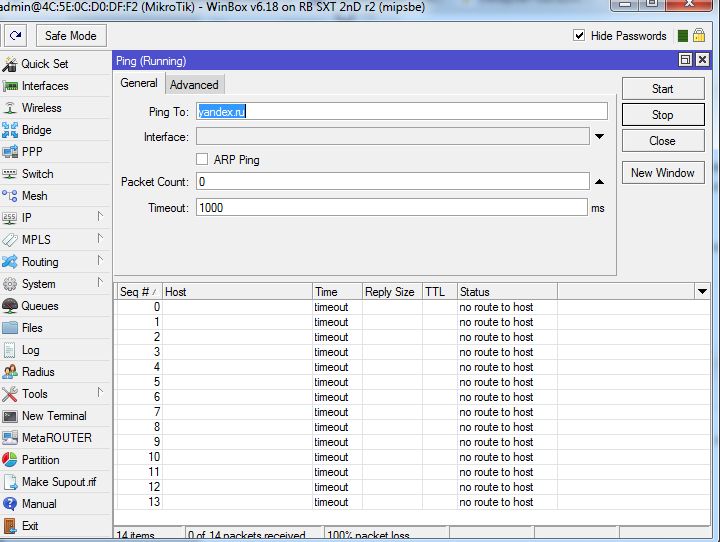Click 'no route to host' in Seq 0 row
The width and height of the screenshot is (720, 542).
(496, 307)
